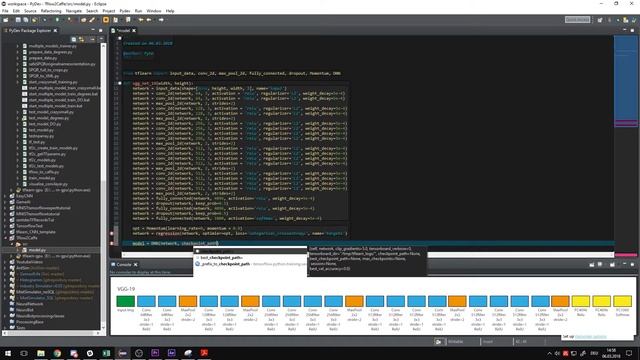This screenshot has height=360, width=640.
Task: Expand the YoutubeVideos project
Action: [5, 262]
